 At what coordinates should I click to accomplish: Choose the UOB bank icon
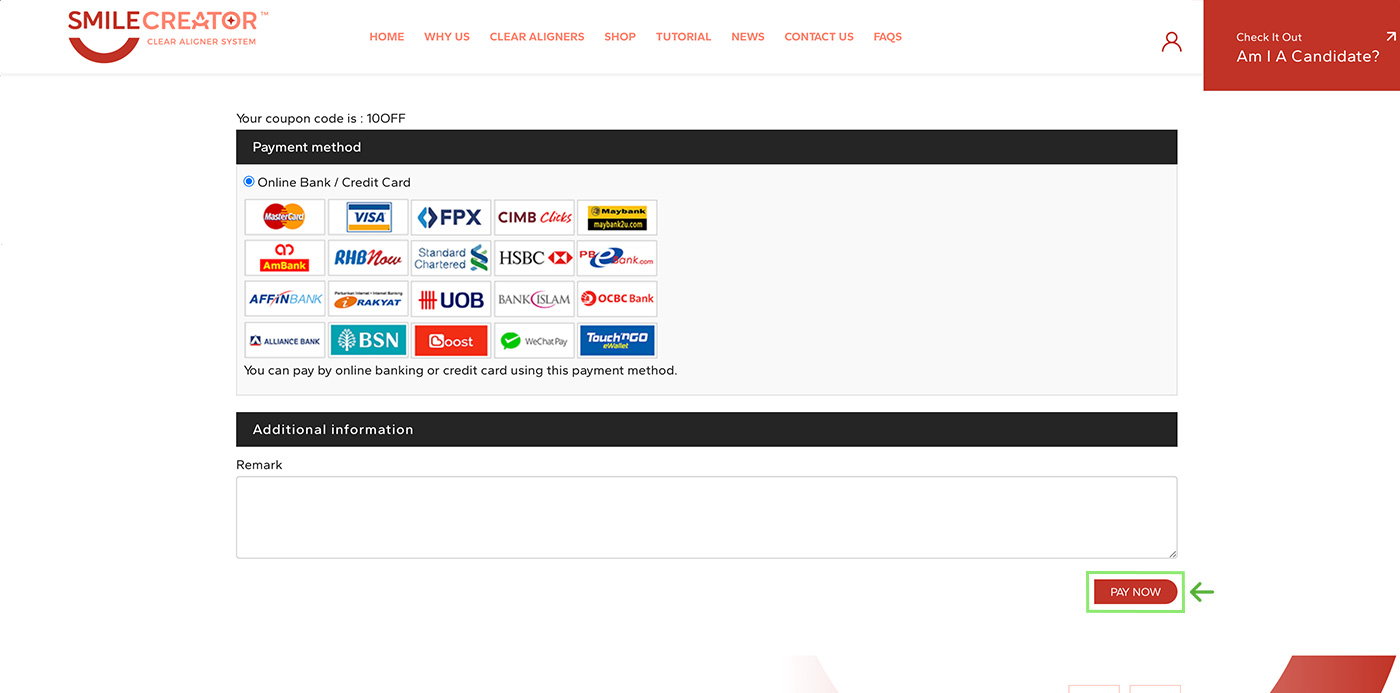[451, 299]
